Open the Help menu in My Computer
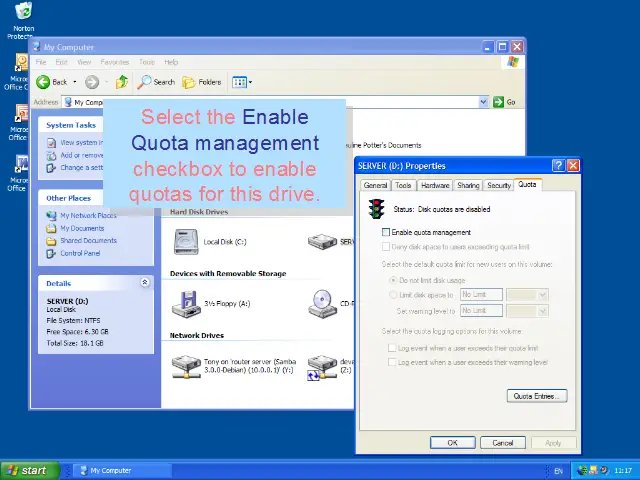 click(x=171, y=62)
